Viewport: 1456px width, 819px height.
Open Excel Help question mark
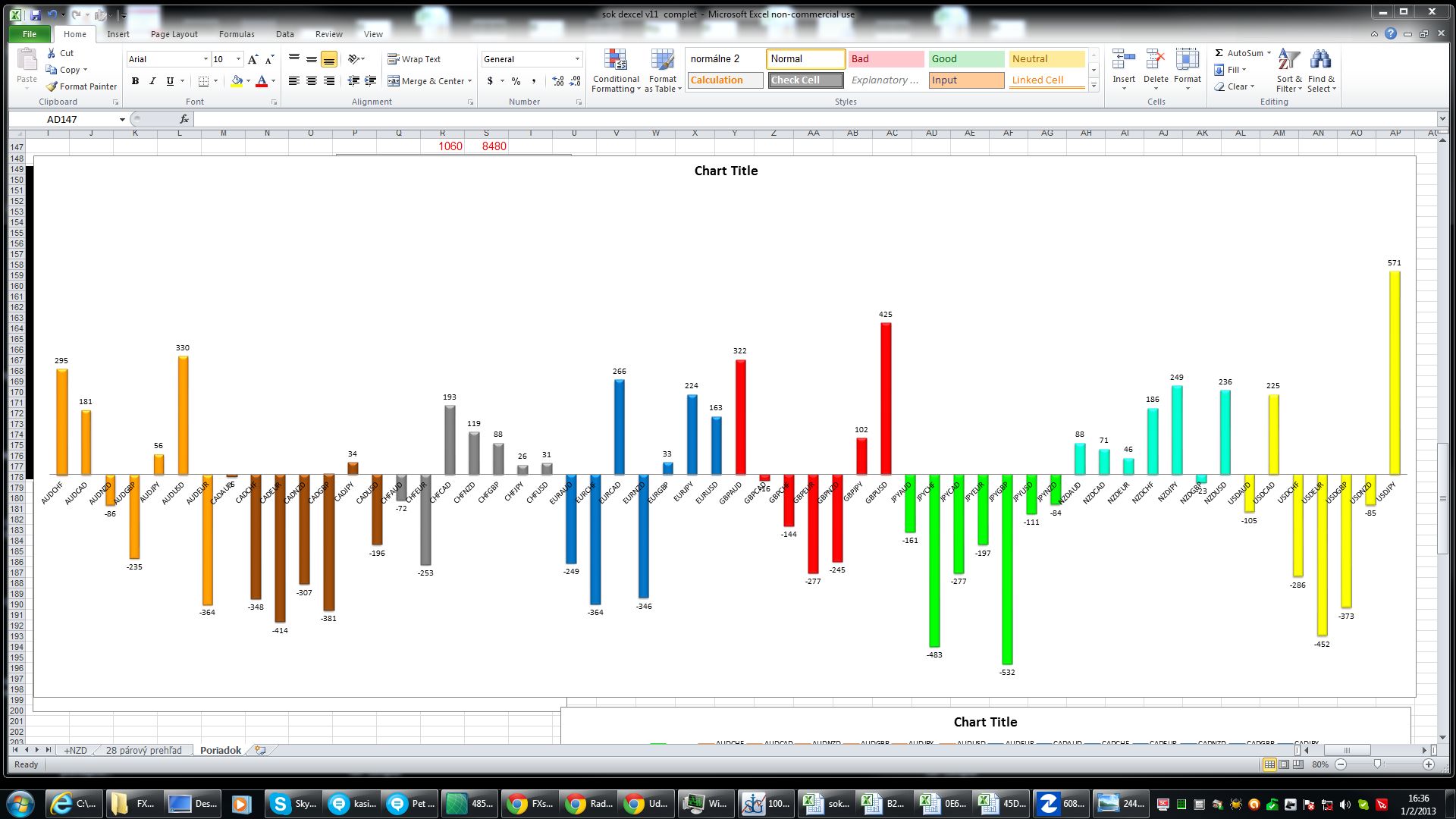pos(1390,33)
